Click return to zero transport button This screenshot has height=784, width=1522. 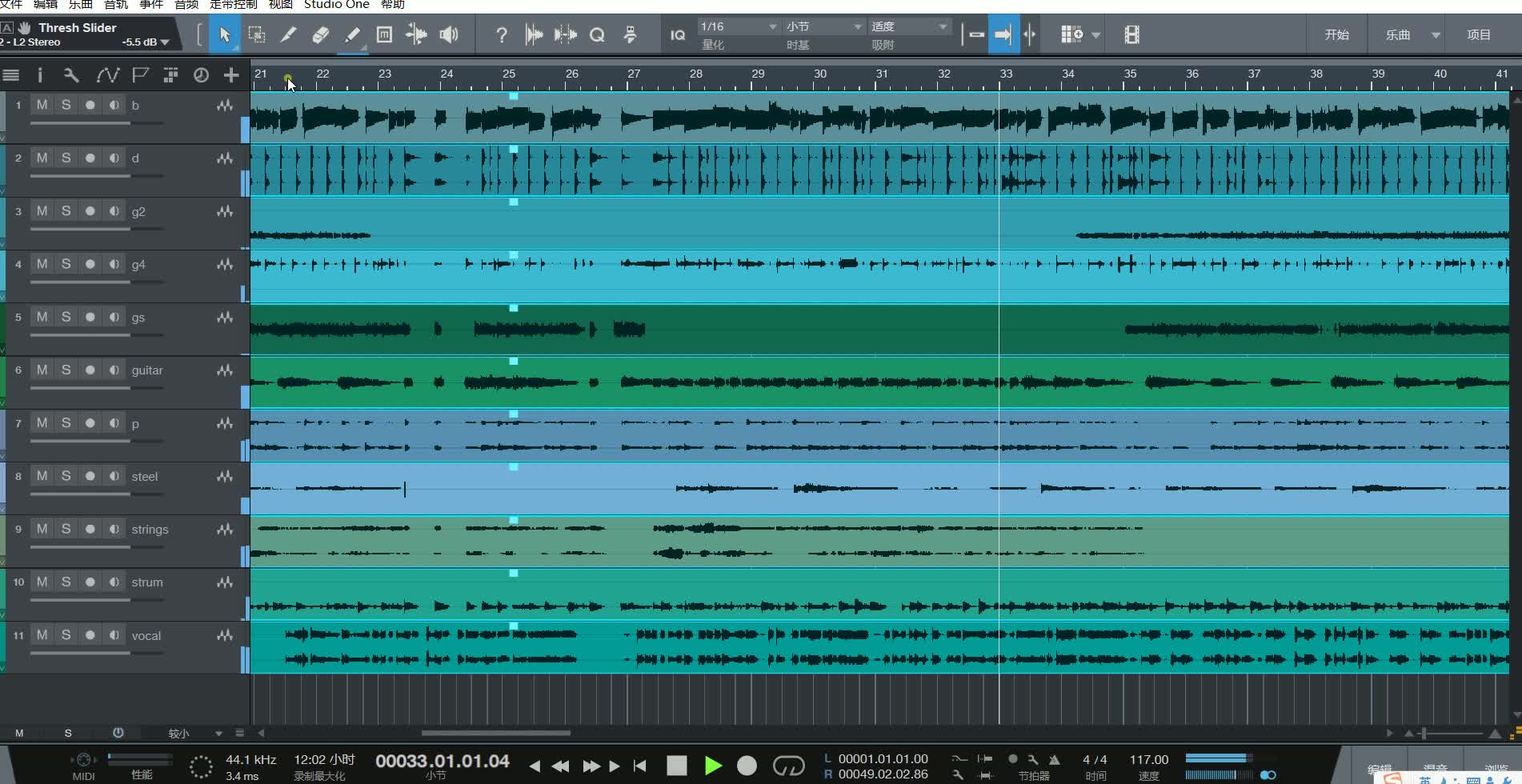click(x=639, y=766)
